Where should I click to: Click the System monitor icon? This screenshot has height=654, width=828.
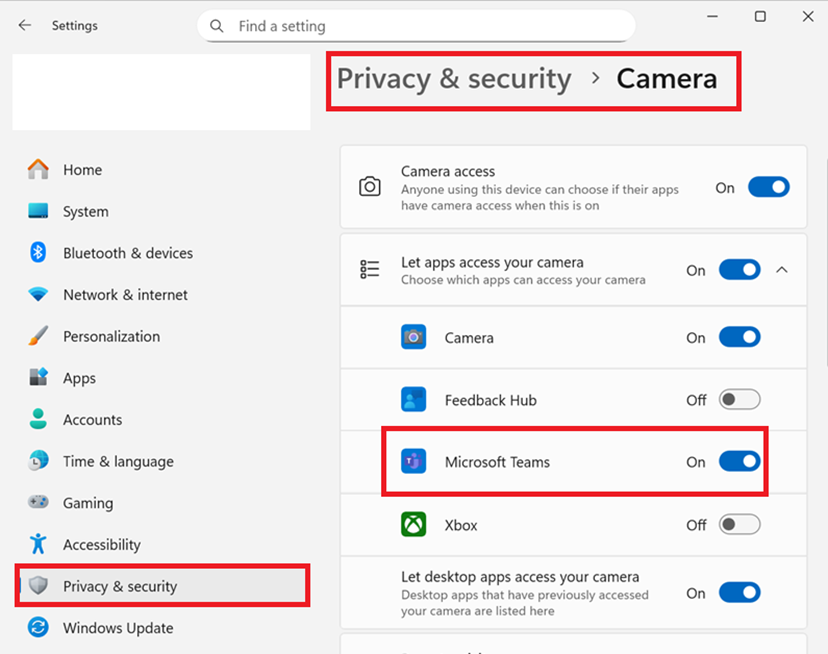pos(38,211)
